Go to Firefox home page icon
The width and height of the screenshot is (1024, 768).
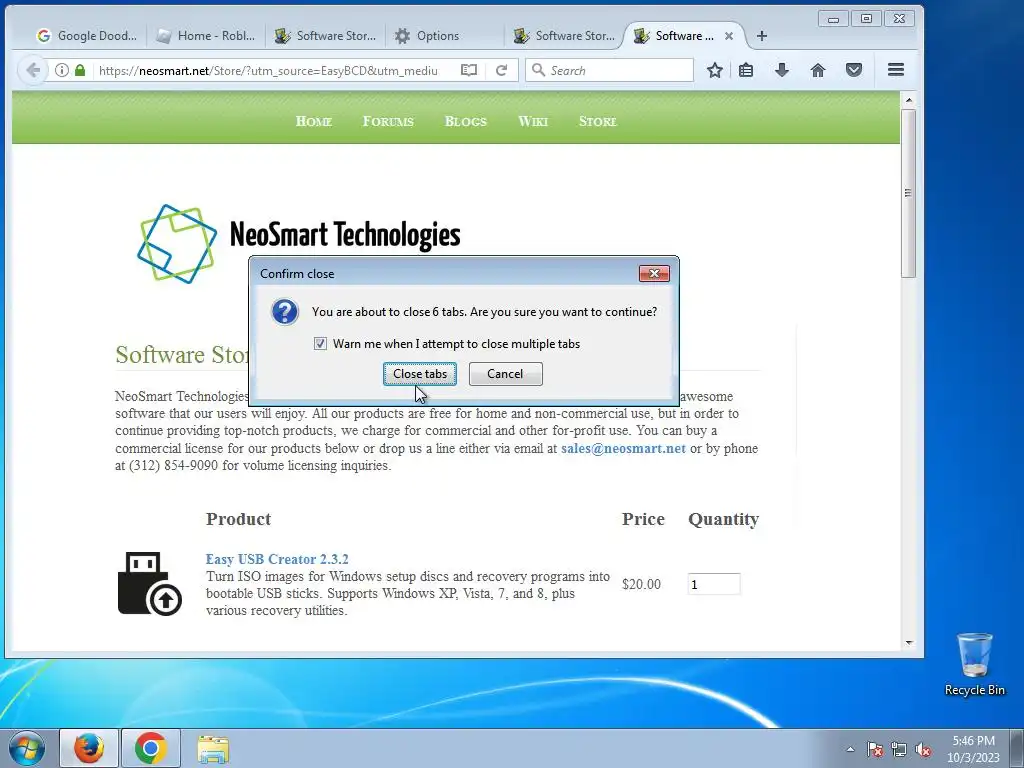818,70
